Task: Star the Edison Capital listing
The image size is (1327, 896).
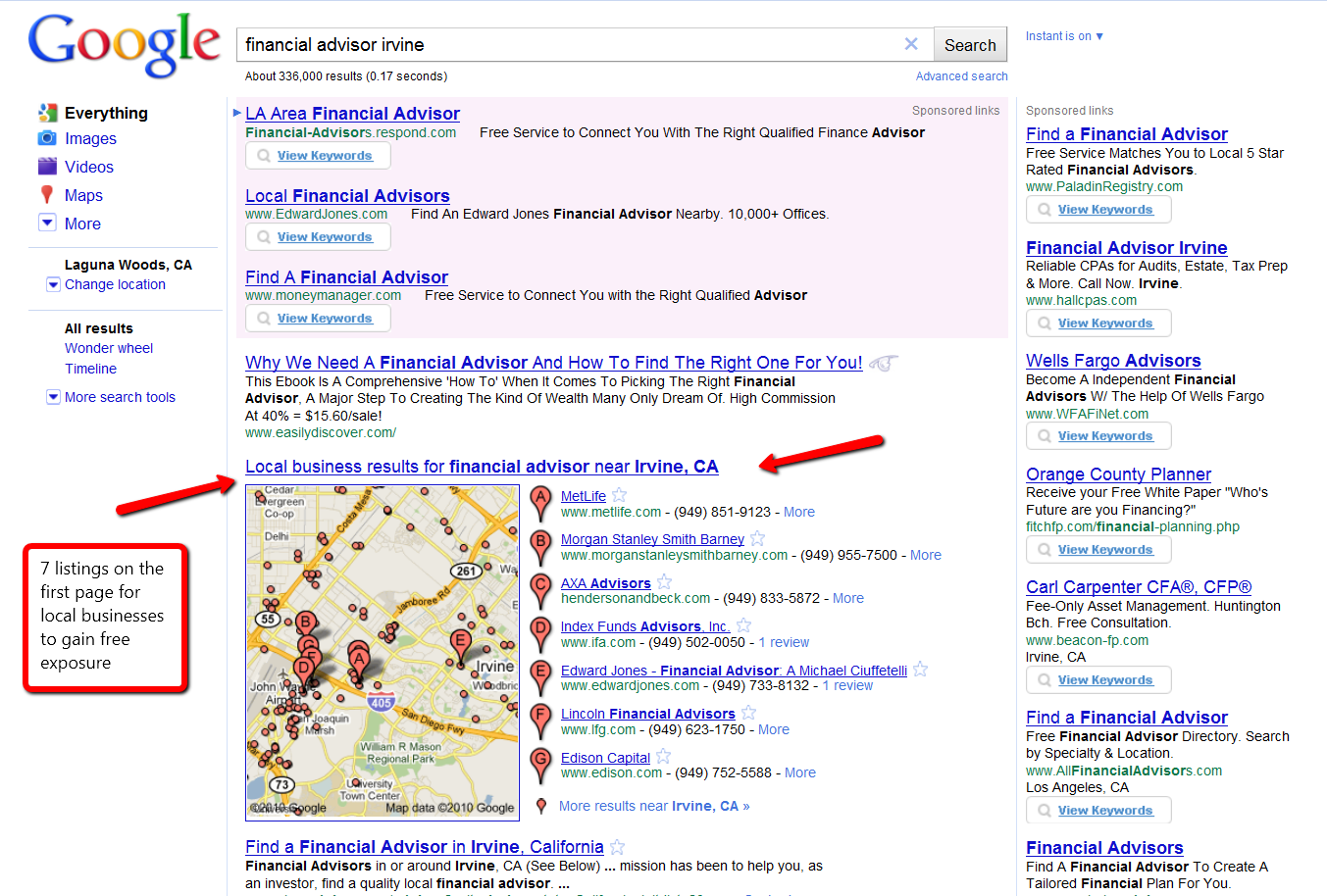Action: pyautogui.click(x=663, y=756)
